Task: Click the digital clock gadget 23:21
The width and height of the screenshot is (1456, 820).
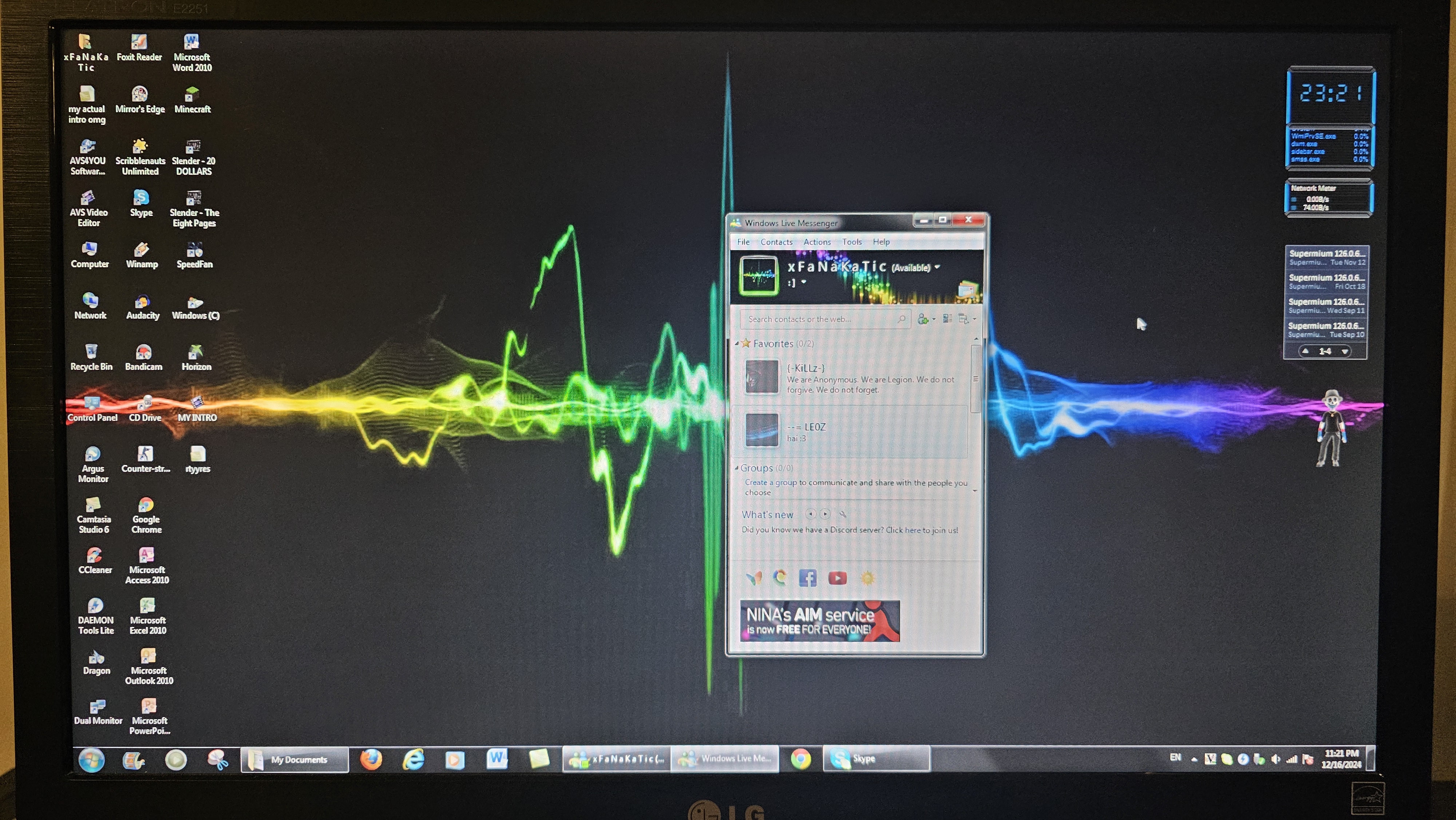Action: pos(1330,94)
